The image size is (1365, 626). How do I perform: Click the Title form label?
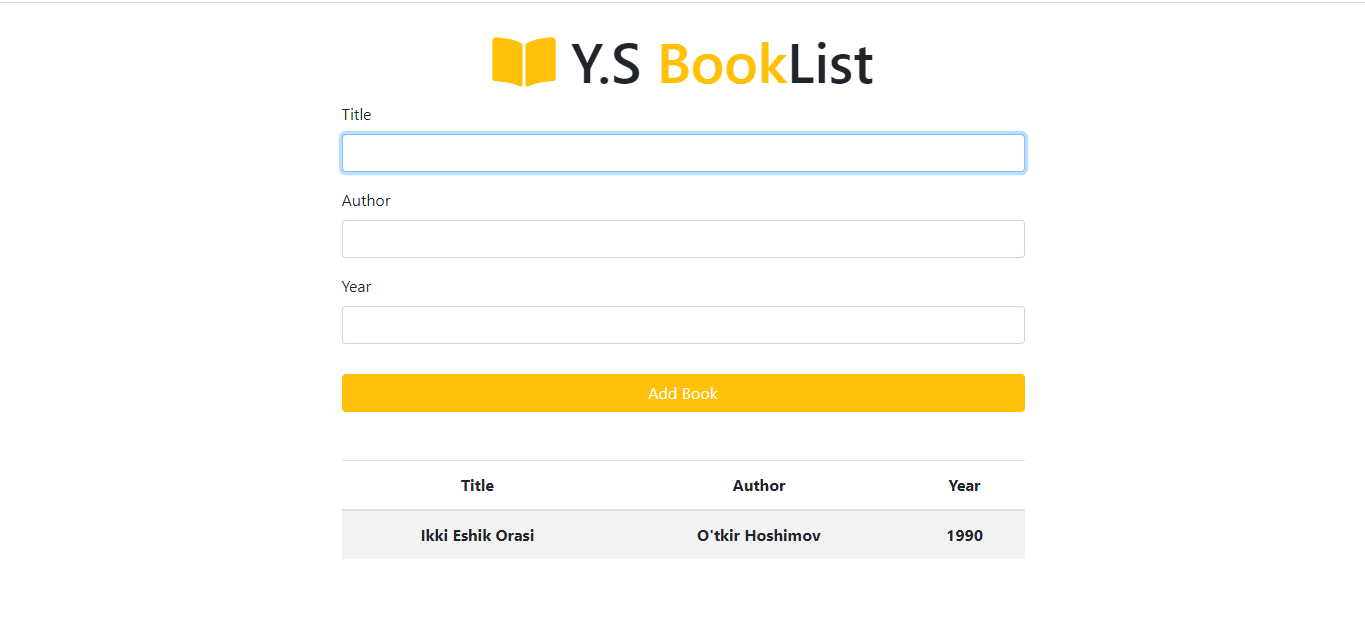click(356, 115)
